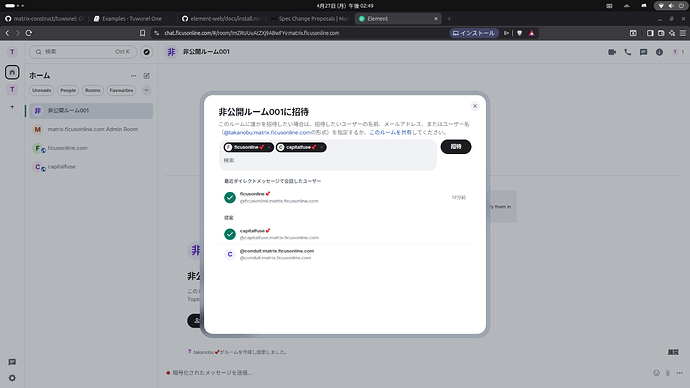Open clock 4月27日(月) 午後 02:49
Viewport: 690px width, 388px height.
[345, 6]
